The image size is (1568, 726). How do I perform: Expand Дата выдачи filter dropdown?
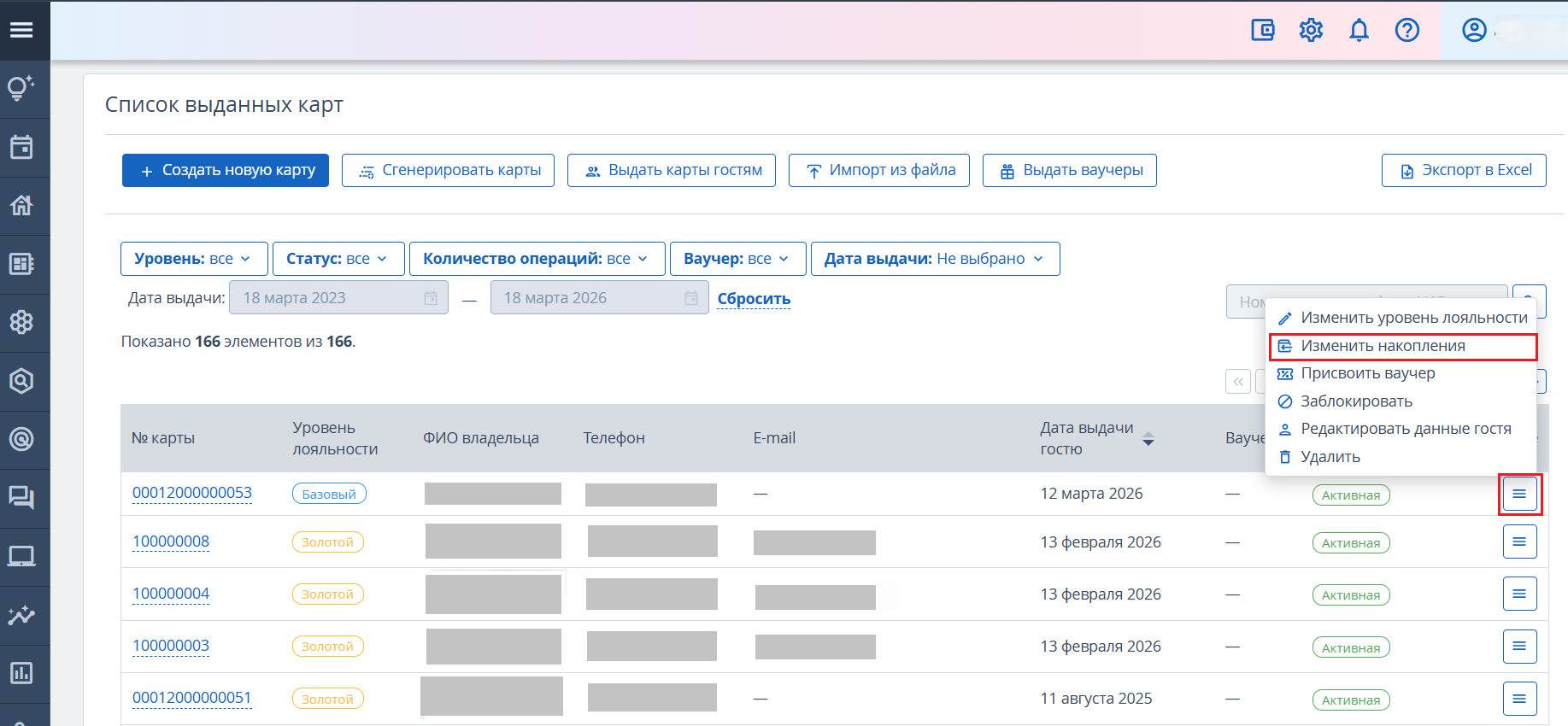pyautogui.click(x=934, y=259)
